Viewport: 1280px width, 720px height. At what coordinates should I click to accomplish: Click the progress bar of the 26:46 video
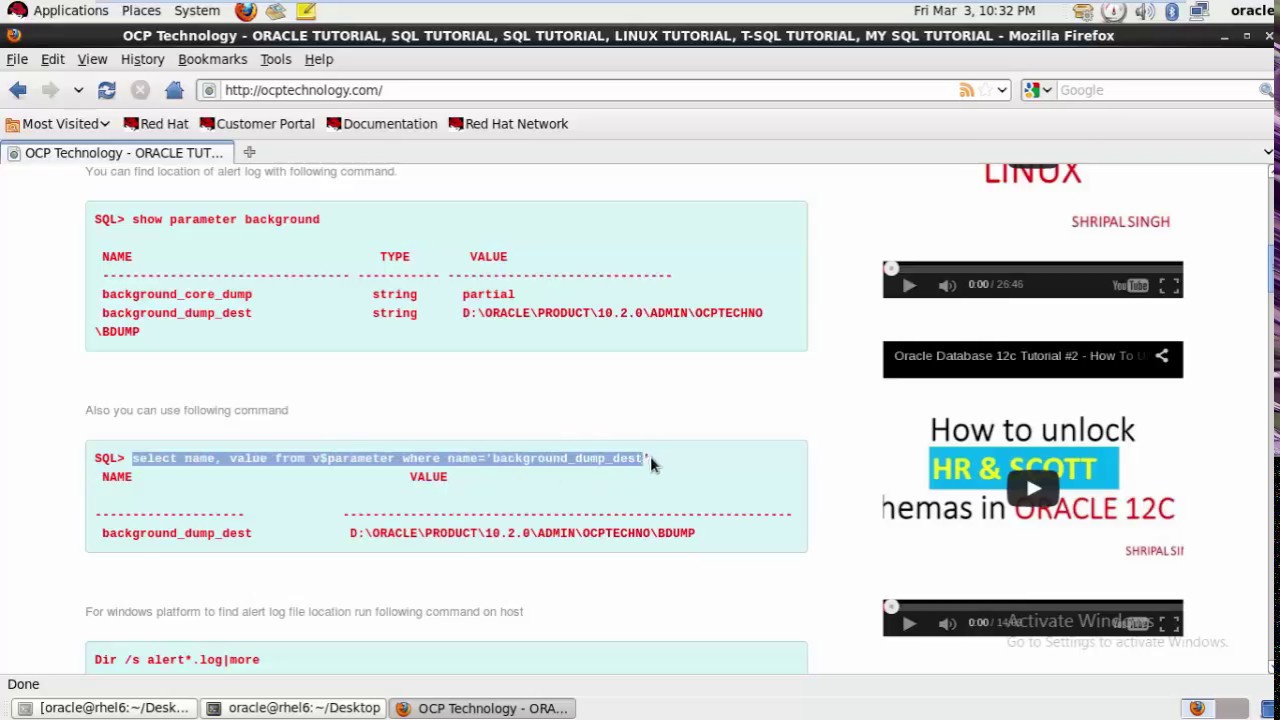coord(1033,268)
